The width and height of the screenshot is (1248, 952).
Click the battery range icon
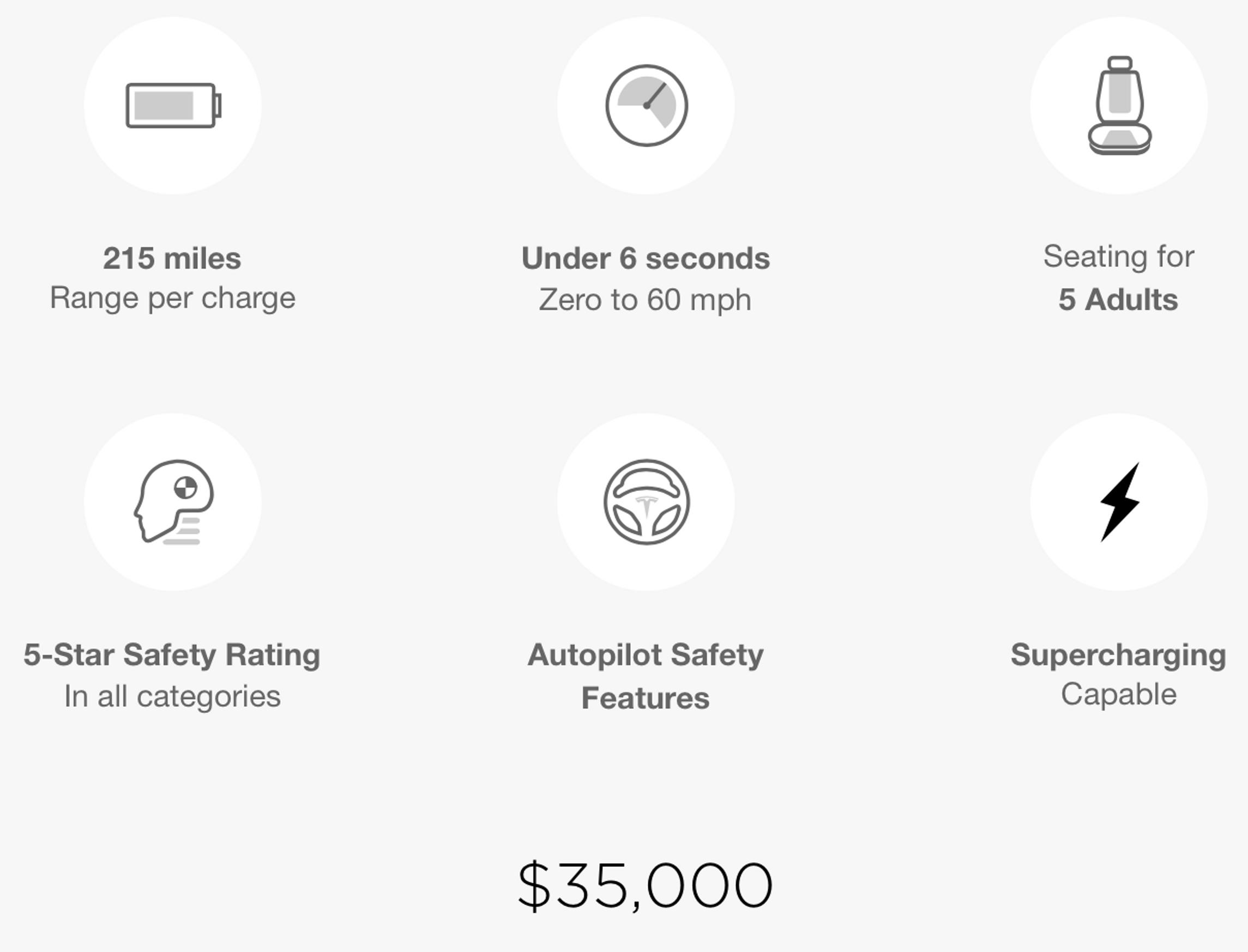173,105
